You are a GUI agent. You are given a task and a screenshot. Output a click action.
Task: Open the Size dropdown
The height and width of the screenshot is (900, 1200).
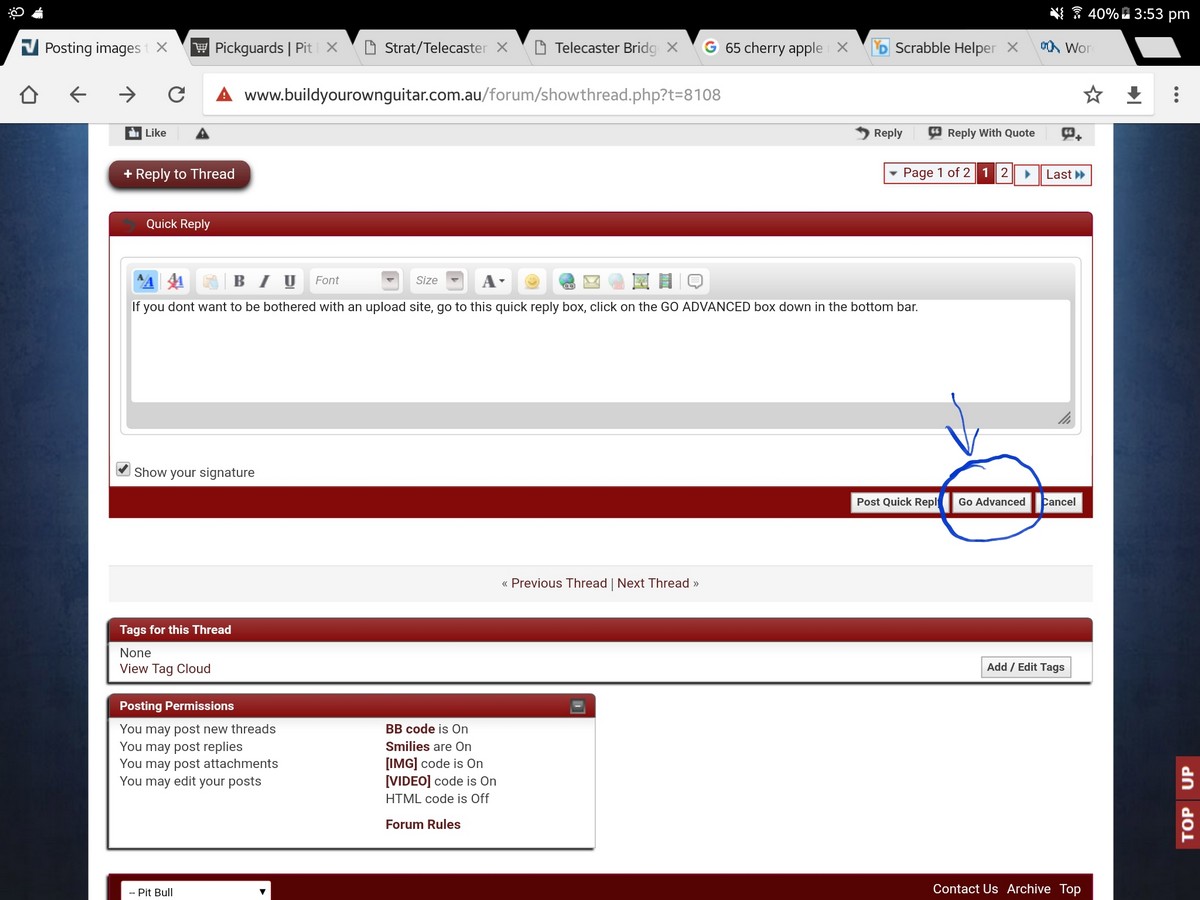[x=440, y=281]
